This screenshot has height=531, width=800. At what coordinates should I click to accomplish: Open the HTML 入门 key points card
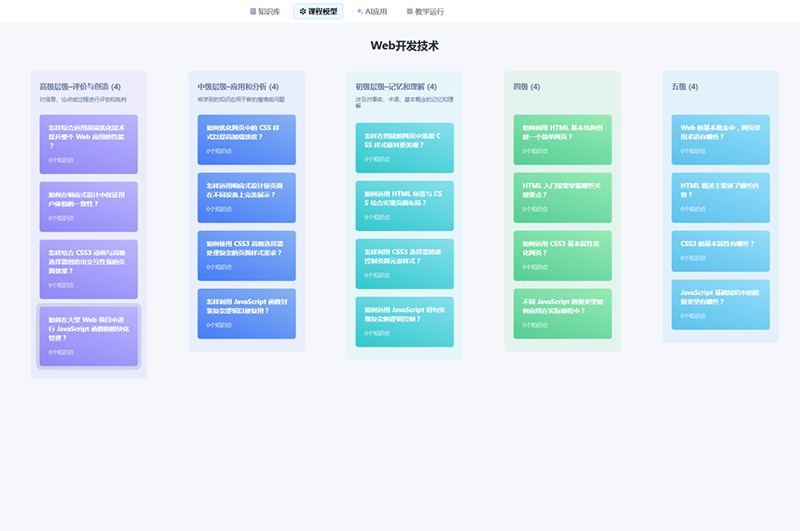pos(562,197)
